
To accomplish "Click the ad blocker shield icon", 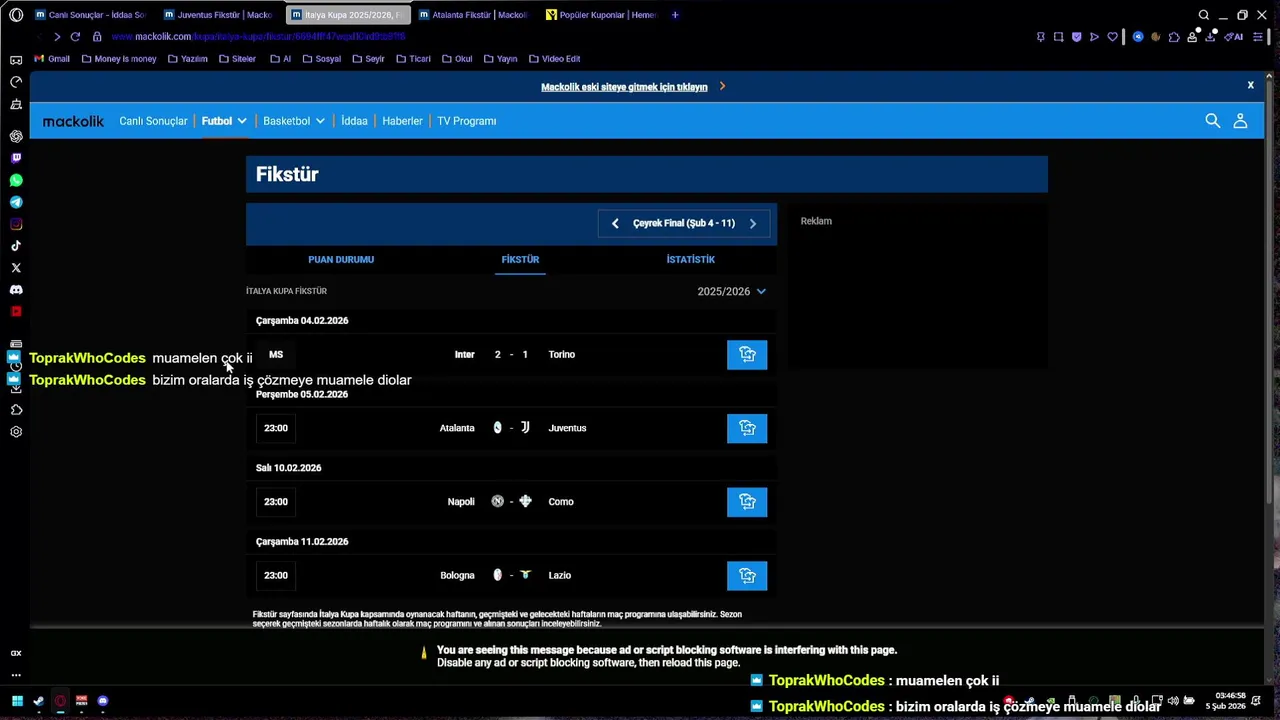I will 1076,37.
